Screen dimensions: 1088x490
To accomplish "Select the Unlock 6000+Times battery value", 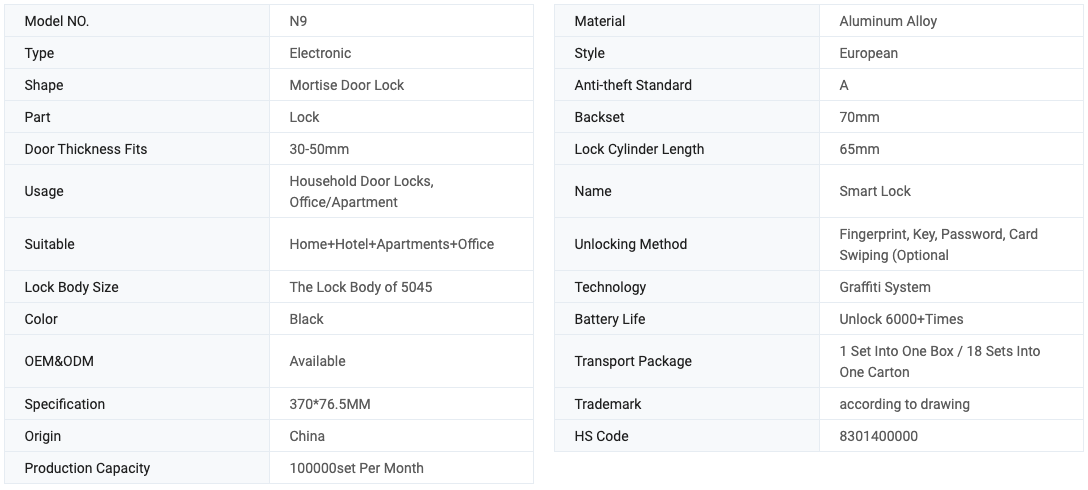I will (x=901, y=319).
